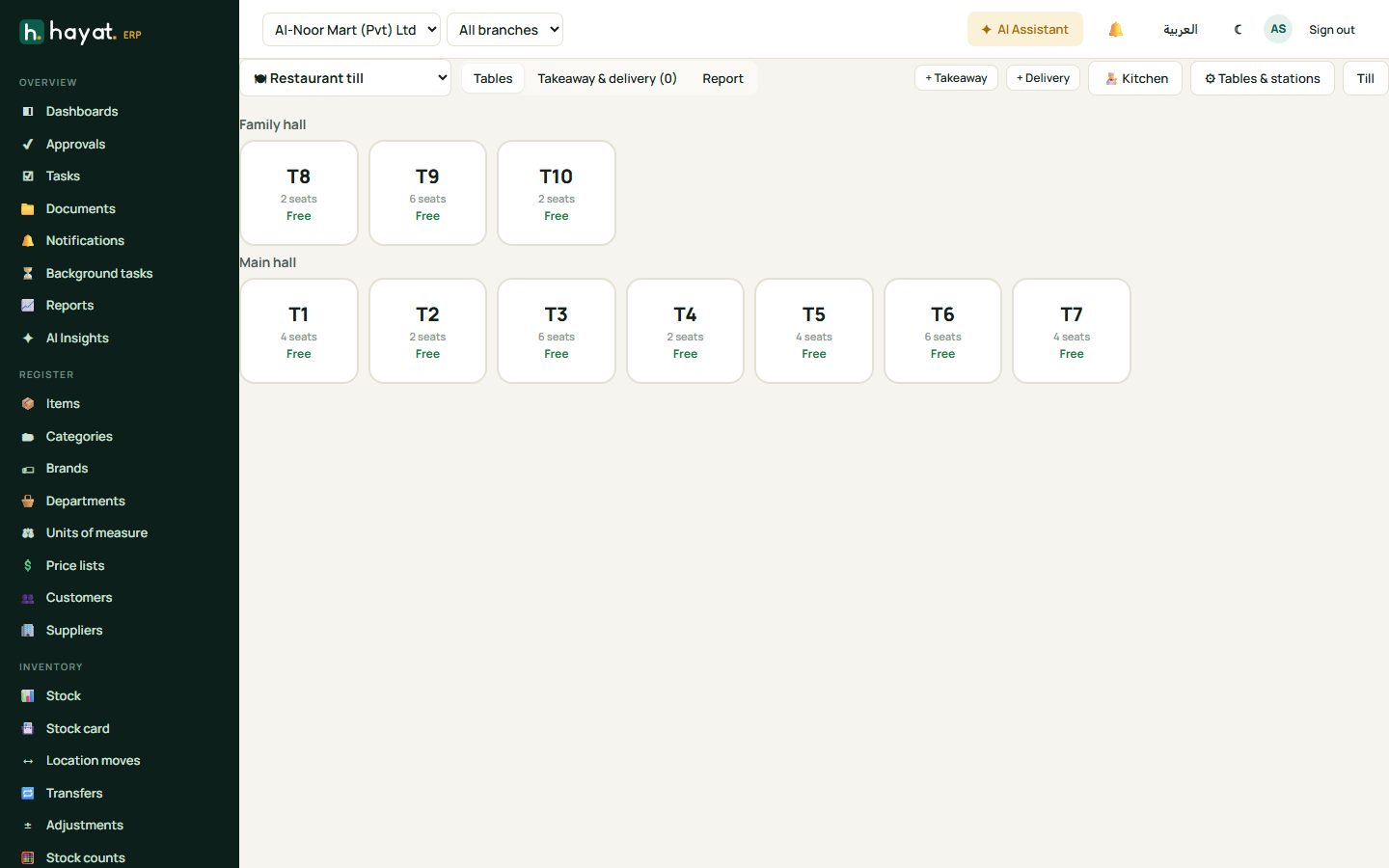Click Sign out link
Image resolution: width=1389 pixels, height=868 pixels.
(x=1332, y=30)
